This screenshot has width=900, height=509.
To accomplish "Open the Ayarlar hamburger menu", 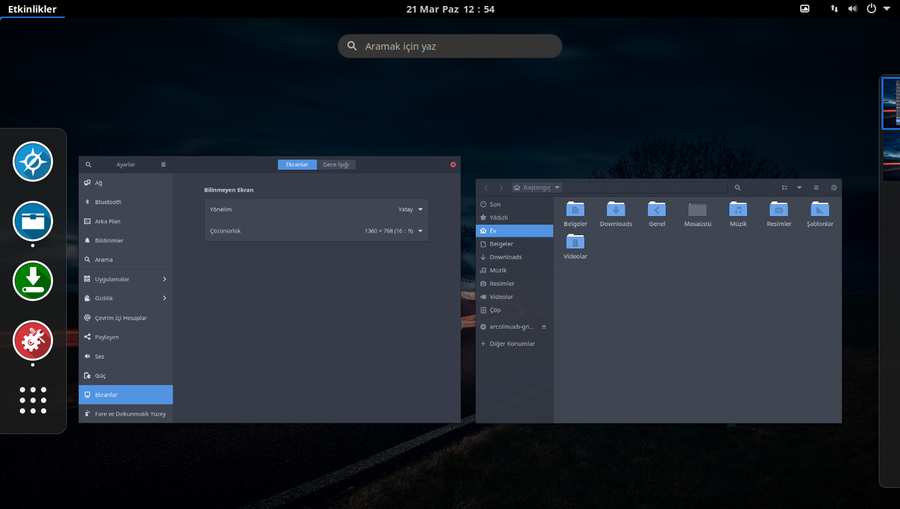I will pos(163,164).
